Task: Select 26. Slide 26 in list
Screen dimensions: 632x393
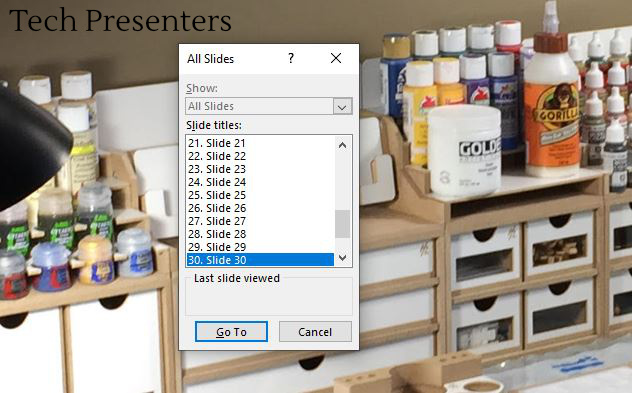Action: click(x=260, y=208)
